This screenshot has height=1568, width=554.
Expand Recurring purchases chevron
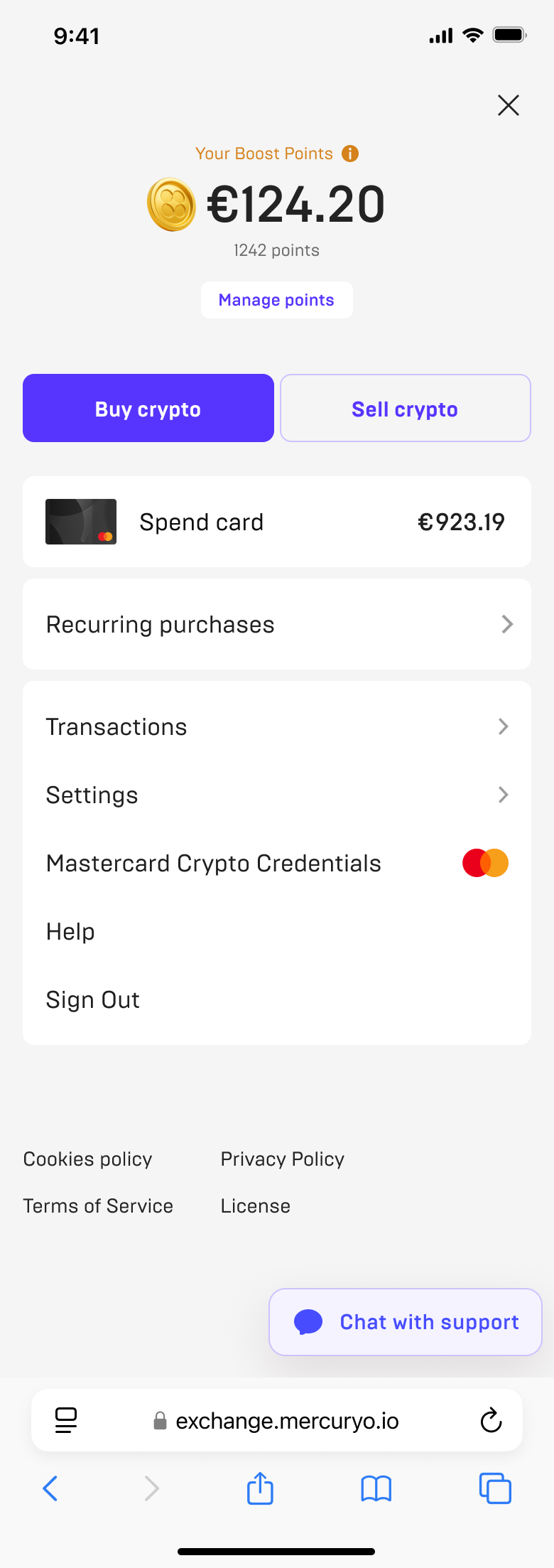pyautogui.click(x=507, y=624)
